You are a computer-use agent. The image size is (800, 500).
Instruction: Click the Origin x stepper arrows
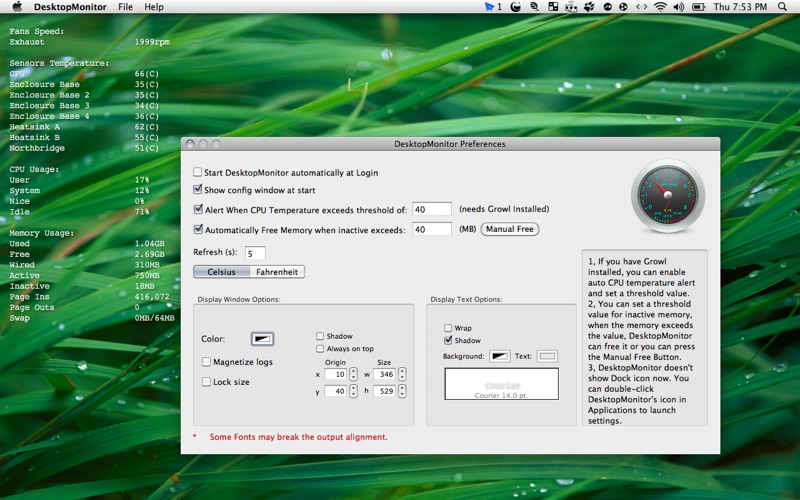point(353,374)
